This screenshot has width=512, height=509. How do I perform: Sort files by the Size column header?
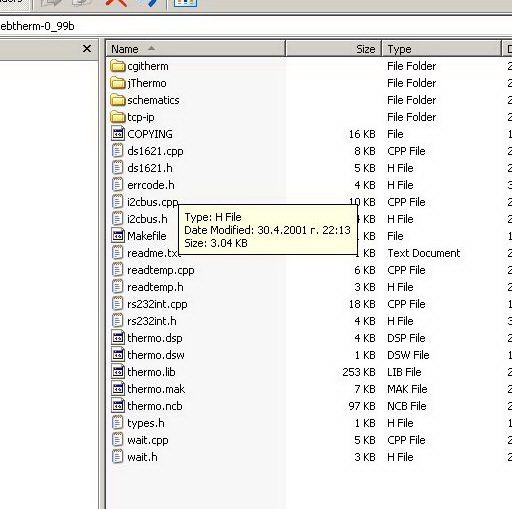[x=333, y=49]
